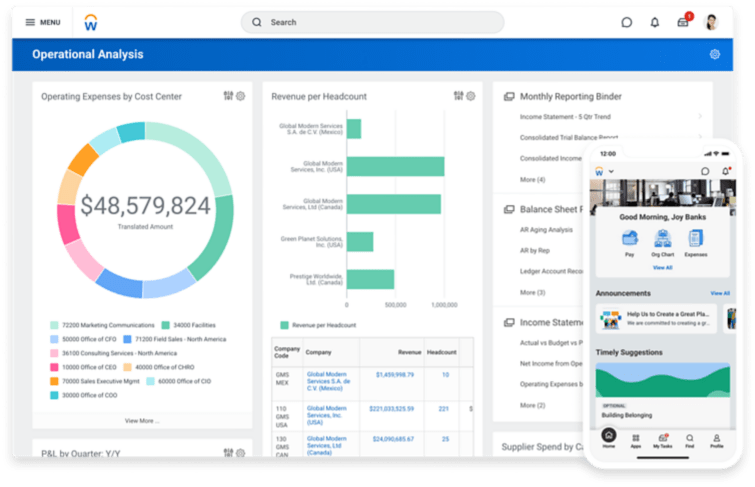Screen dimensions: 755x487
Task: Click the Revenue column header
Action: (x=409, y=352)
